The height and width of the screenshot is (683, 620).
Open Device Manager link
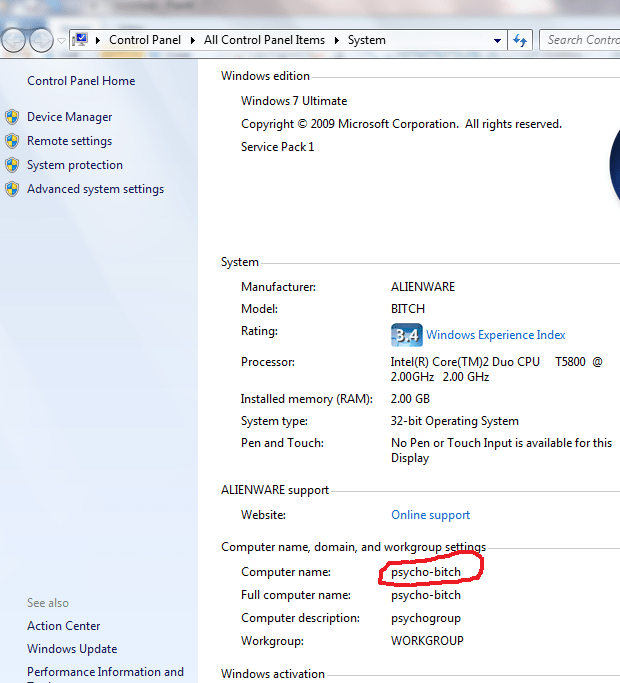[x=70, y=117]
